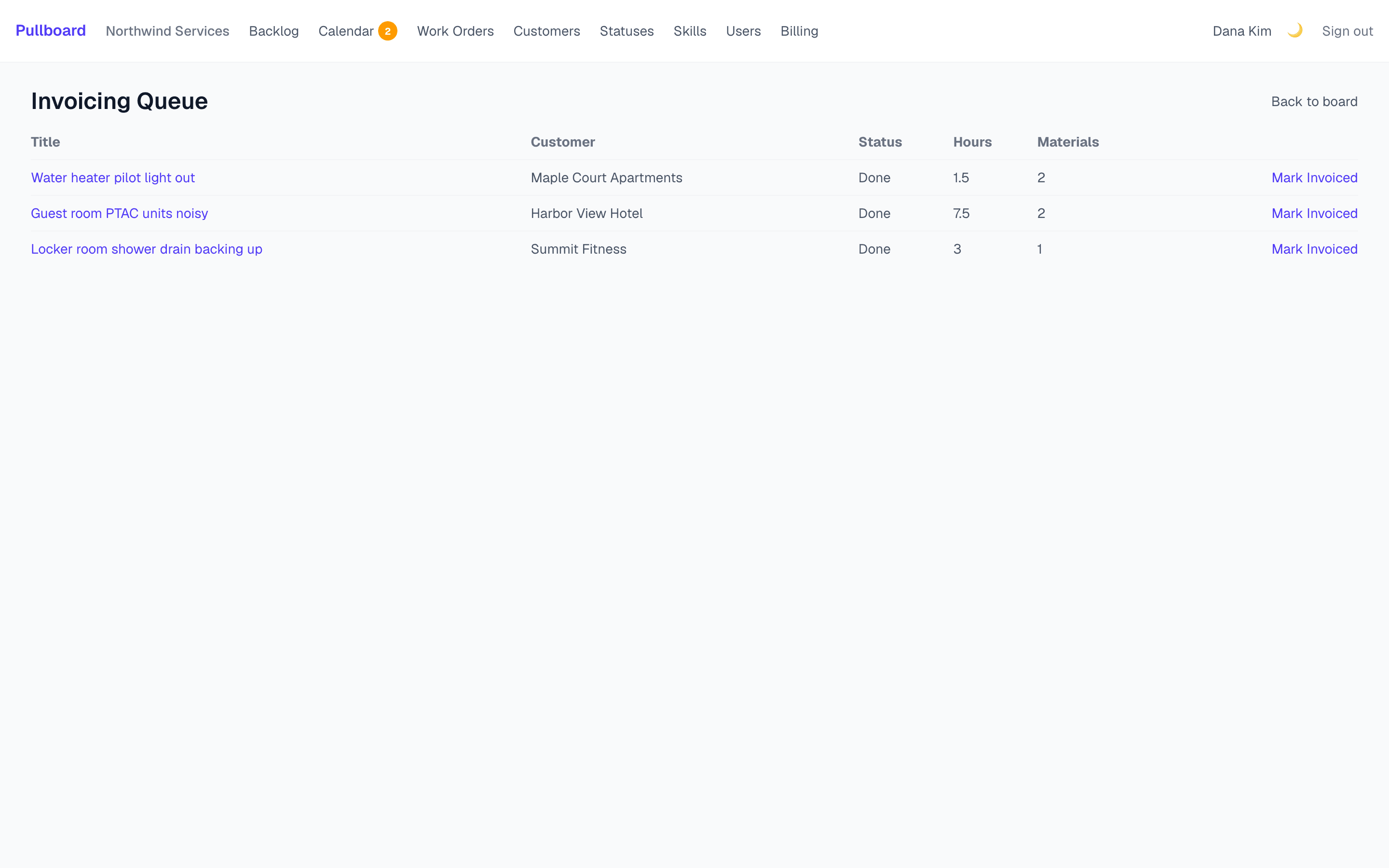Screen dimensions: 1389x868
Task: Click the Dana Kim profile name
Action: coord(1241,31)
